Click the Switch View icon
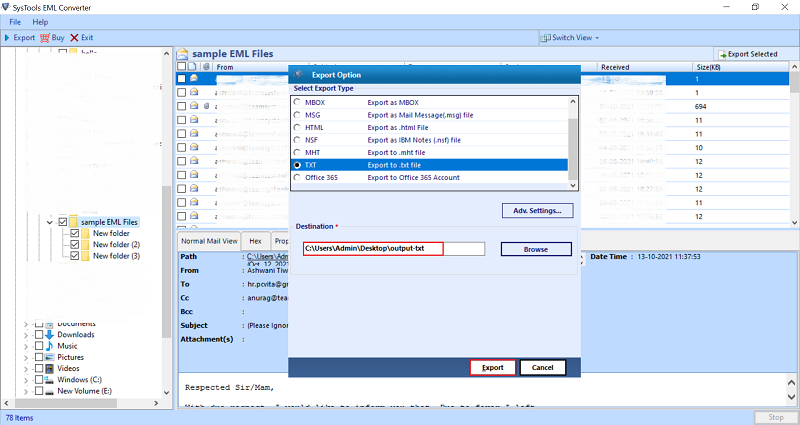 coord(545,38)
